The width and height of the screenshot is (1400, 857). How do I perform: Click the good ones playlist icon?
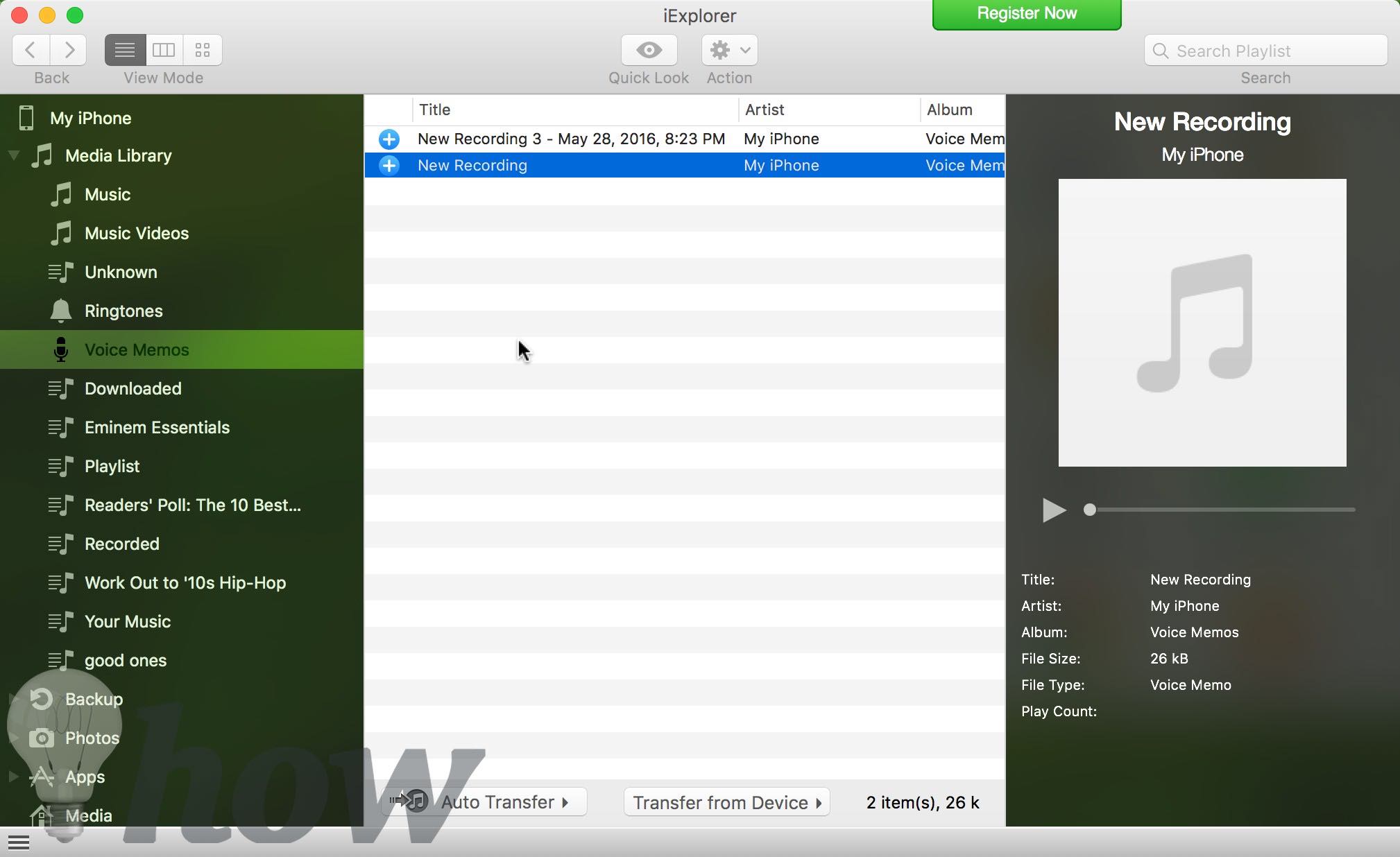click(61, 660)
